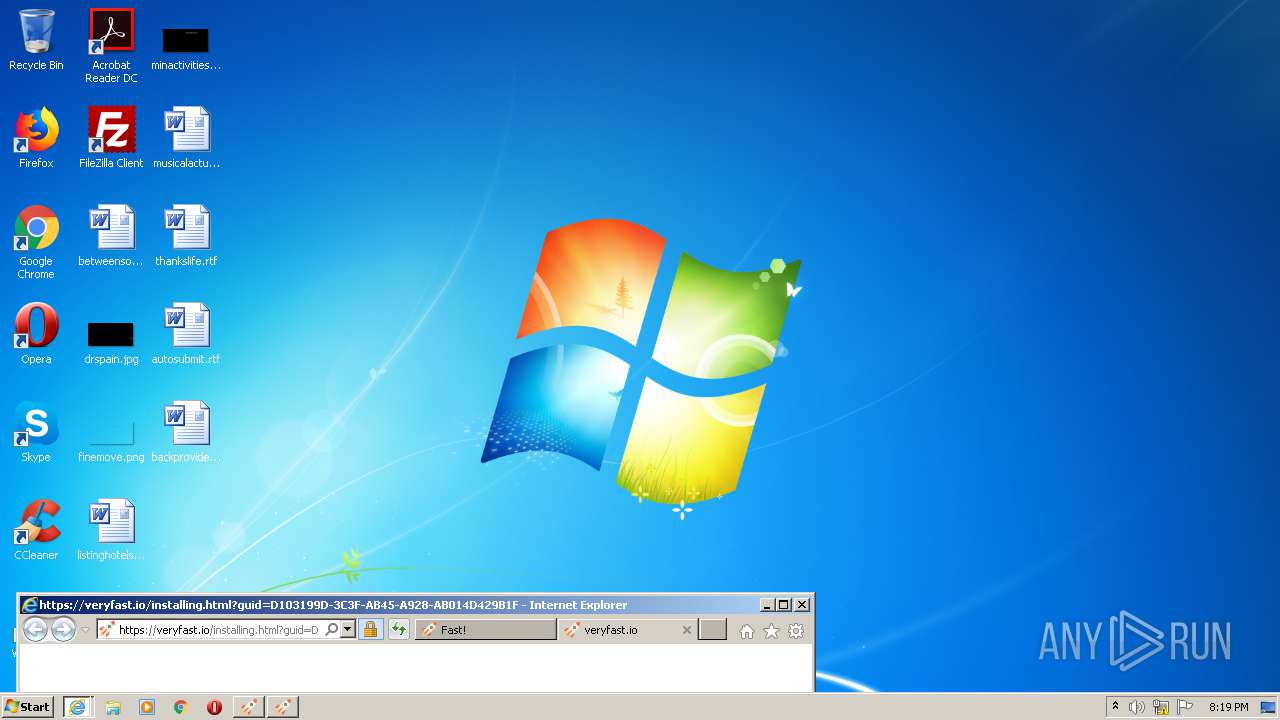Select Acrobat Reader DC shortcut

pos(111,45)
